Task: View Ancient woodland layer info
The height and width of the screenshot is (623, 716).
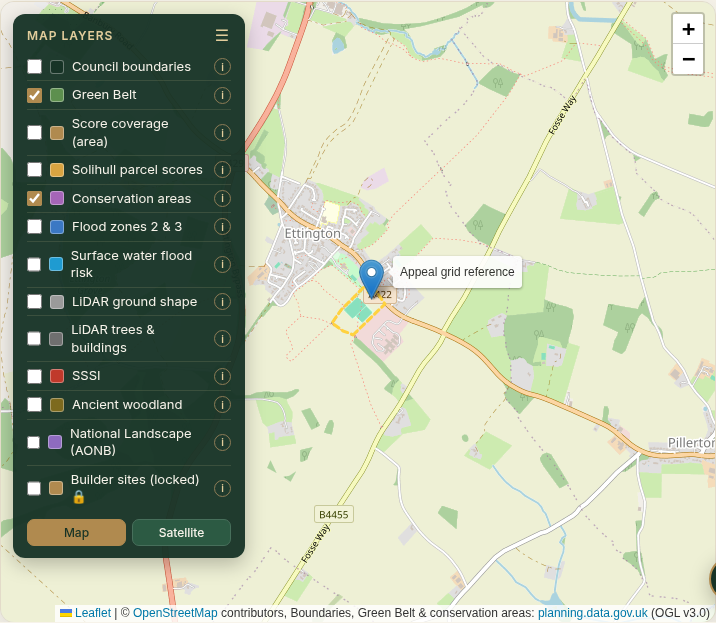Action: (x=222, y=404)
